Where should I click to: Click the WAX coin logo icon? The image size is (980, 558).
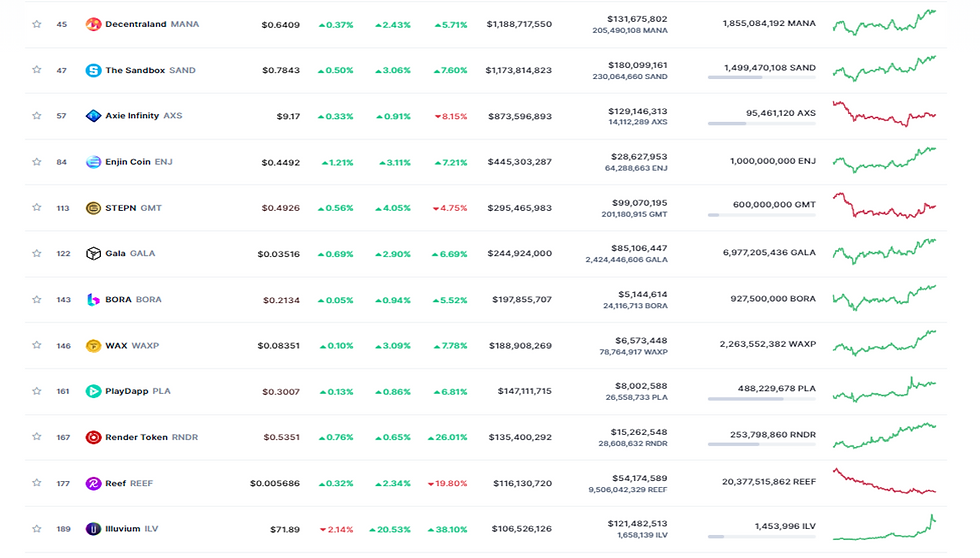pyautogui.click(x=94, y=346)
